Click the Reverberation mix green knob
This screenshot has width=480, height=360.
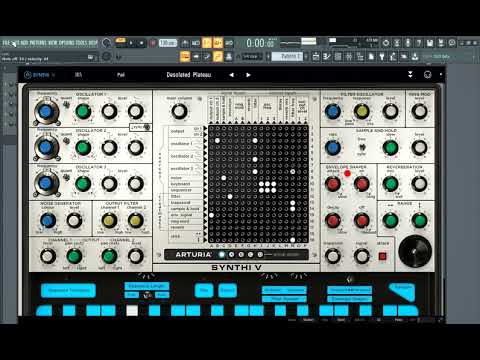pos(390,184)
